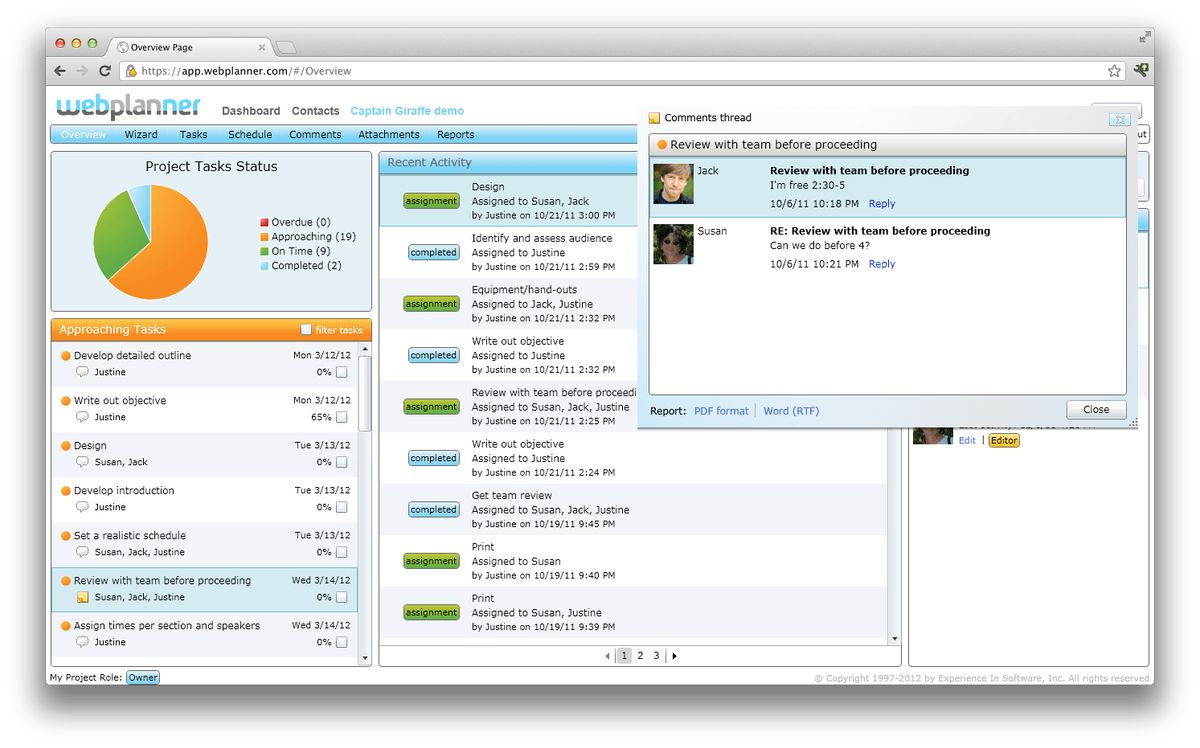Open comment bubble beside Justine under Develop detailed outline
This screenshot has width=1200, height=748.
[x=81, y=372]
